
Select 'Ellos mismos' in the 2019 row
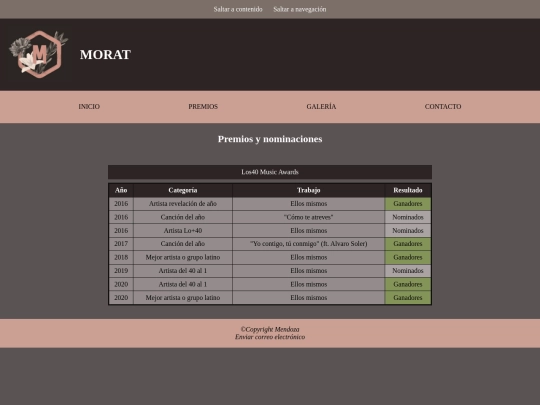click(x=309, y=271)
